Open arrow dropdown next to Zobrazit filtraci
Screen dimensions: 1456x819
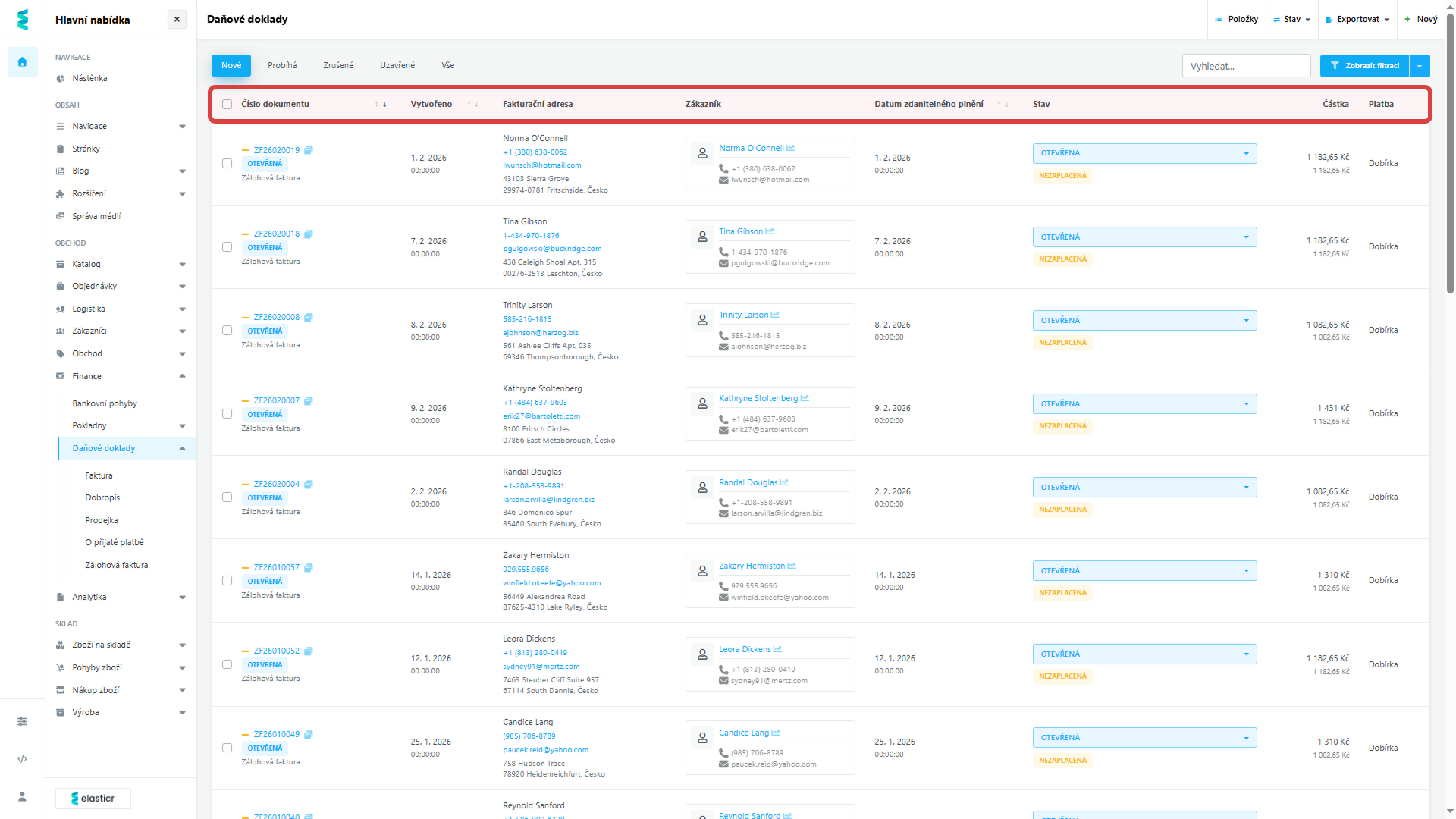click(1419, 66)
